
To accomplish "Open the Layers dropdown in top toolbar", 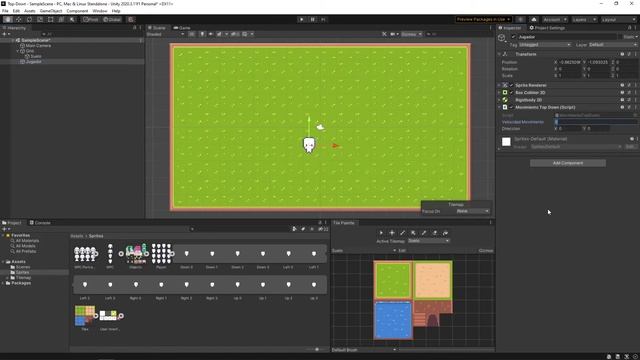I will pos(584,19).
